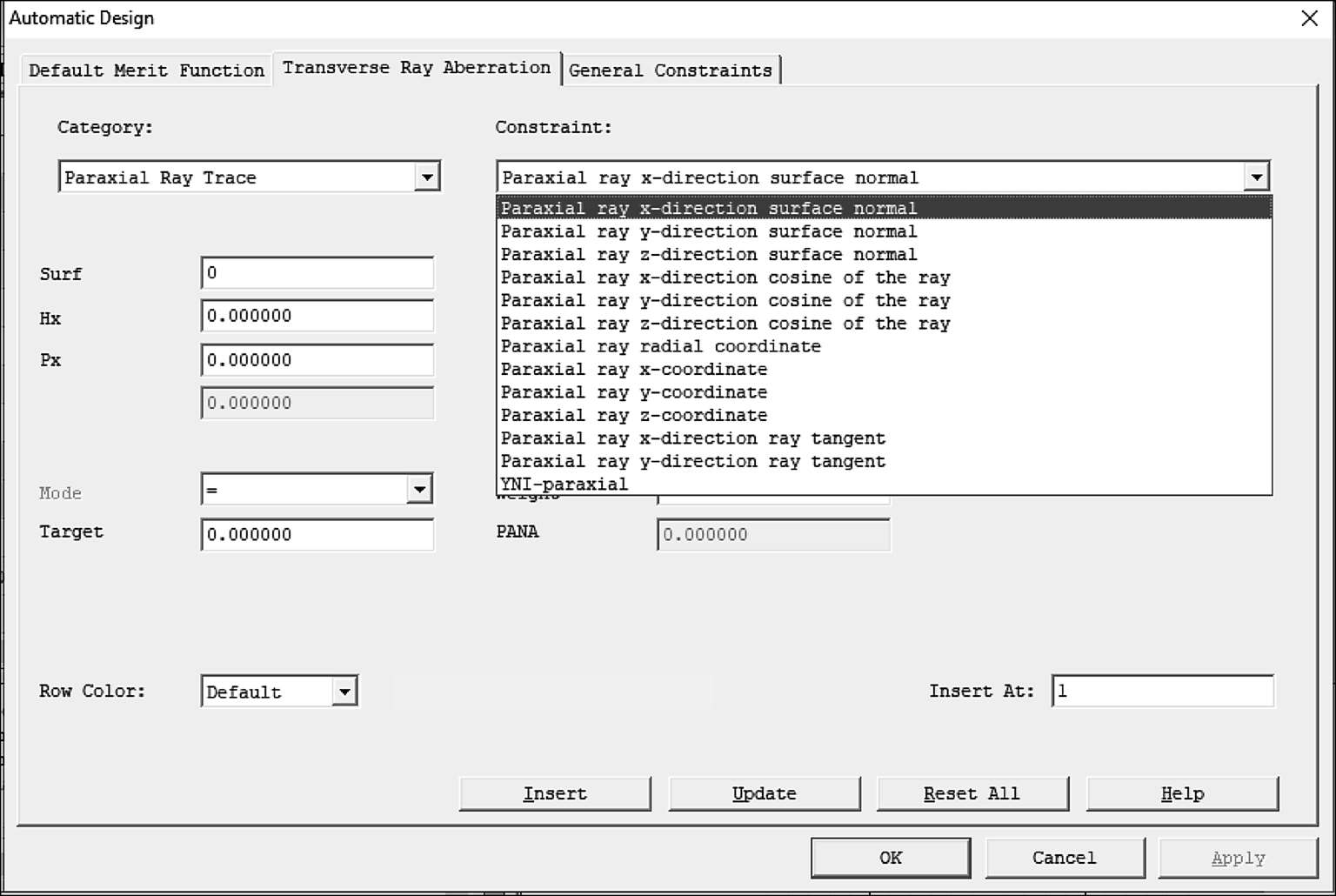Image resolution: width=1336 pixels, height=896 pixels.
Task: Select Paraxial ray y-direction surface normal
Action: point(708,231)
